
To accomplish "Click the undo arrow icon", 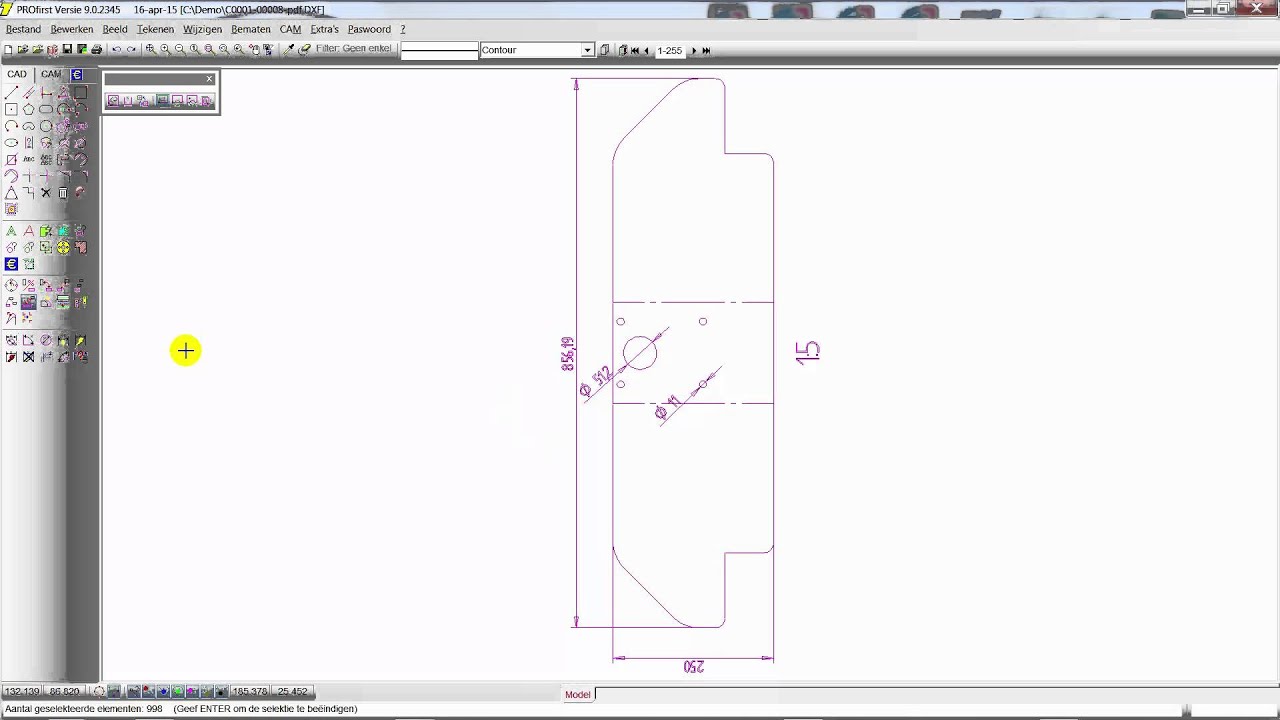I will (116, 49).
